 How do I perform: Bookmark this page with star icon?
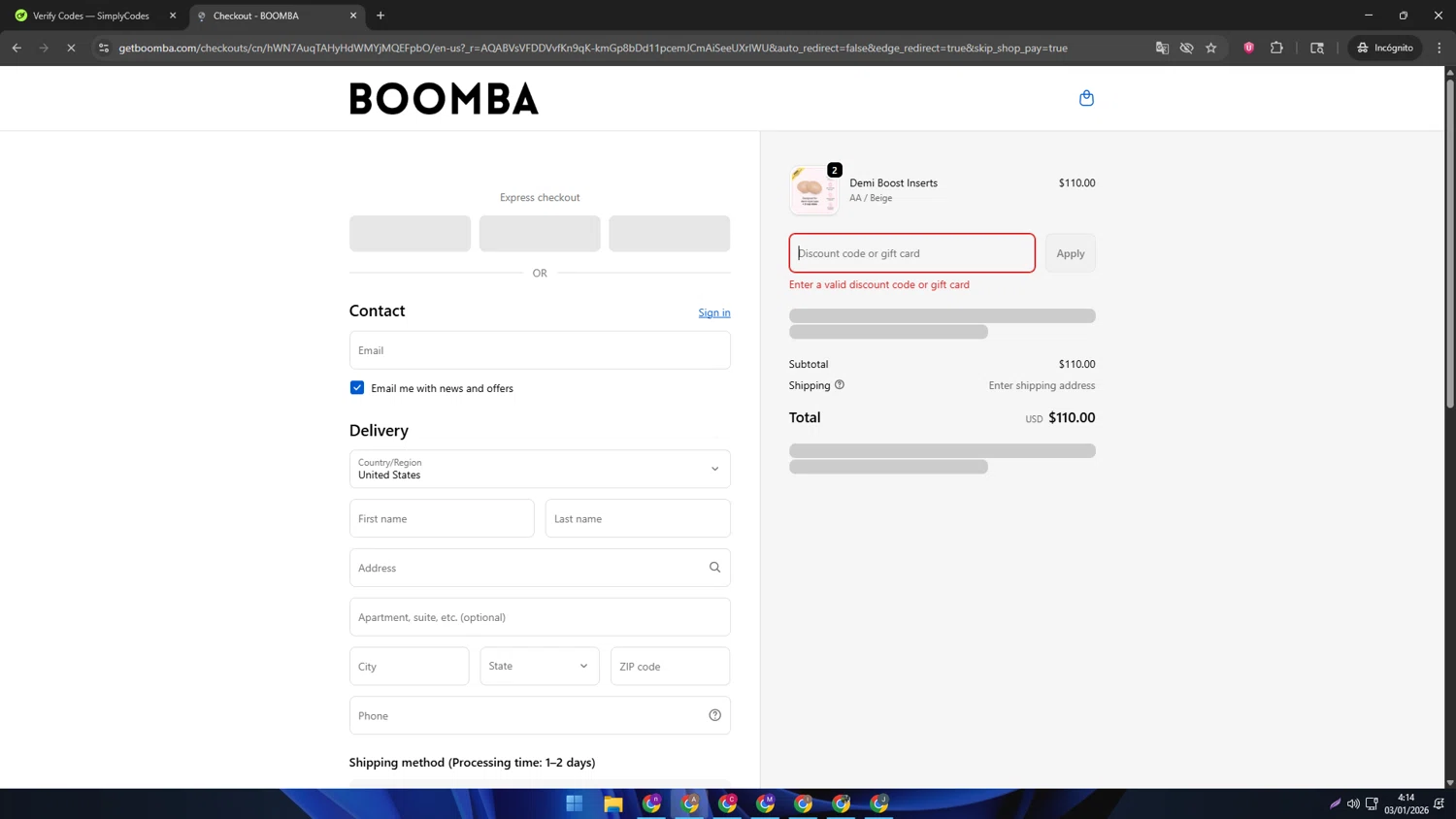coord(1211,48)
